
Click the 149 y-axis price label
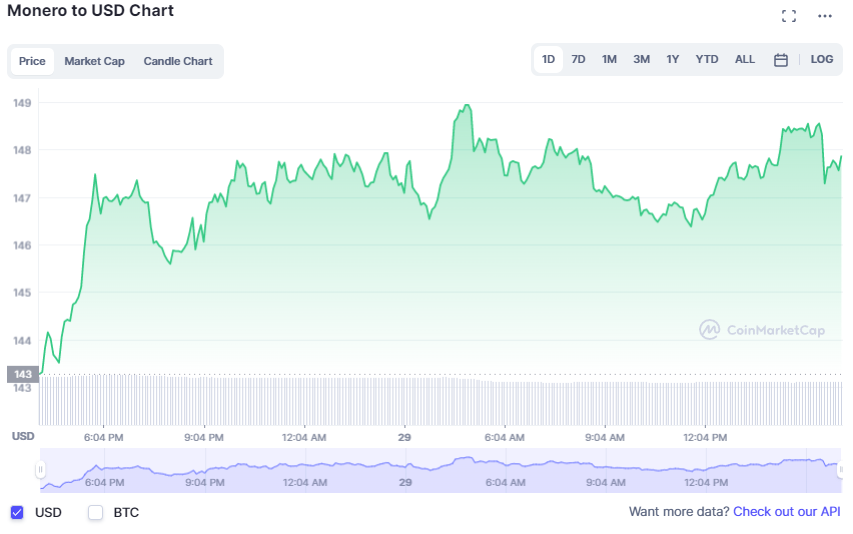[22, 103]
